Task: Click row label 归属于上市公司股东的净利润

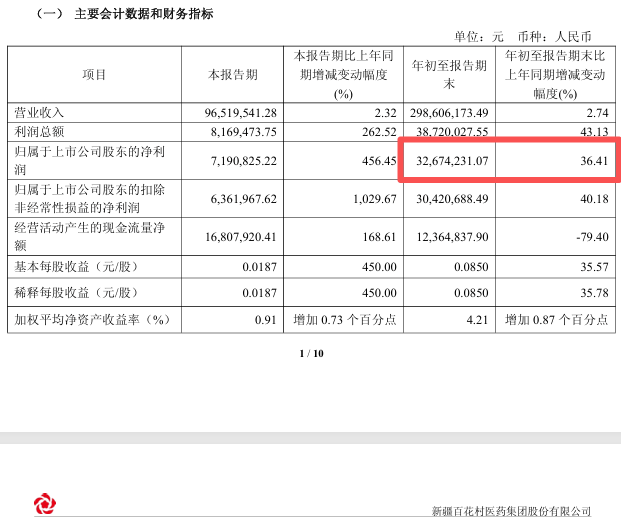Action: click(x=90, y=160)
